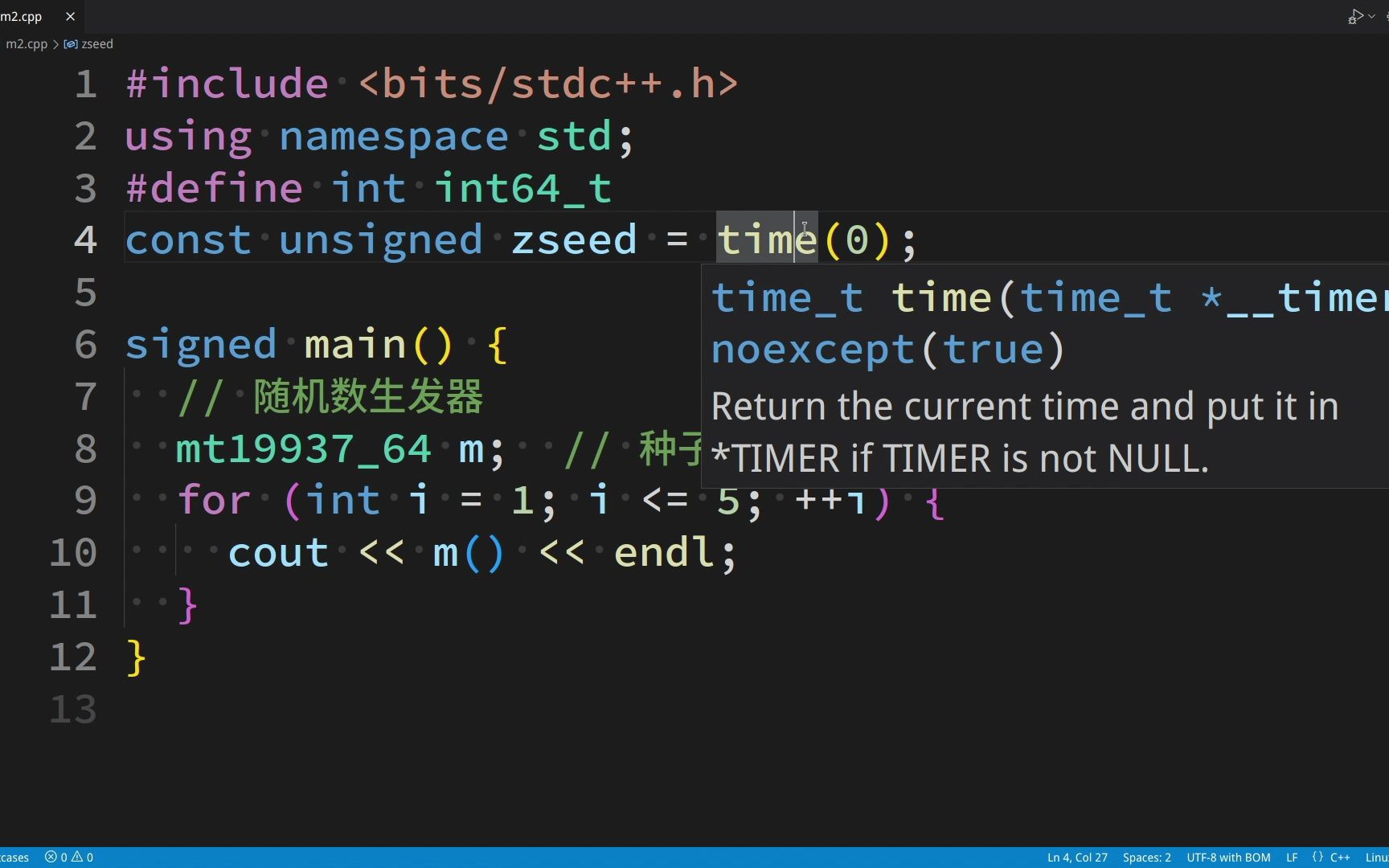Change indentation via Spaces: 2
Screen dimensions: 1389x868
tap(1146, 858)
